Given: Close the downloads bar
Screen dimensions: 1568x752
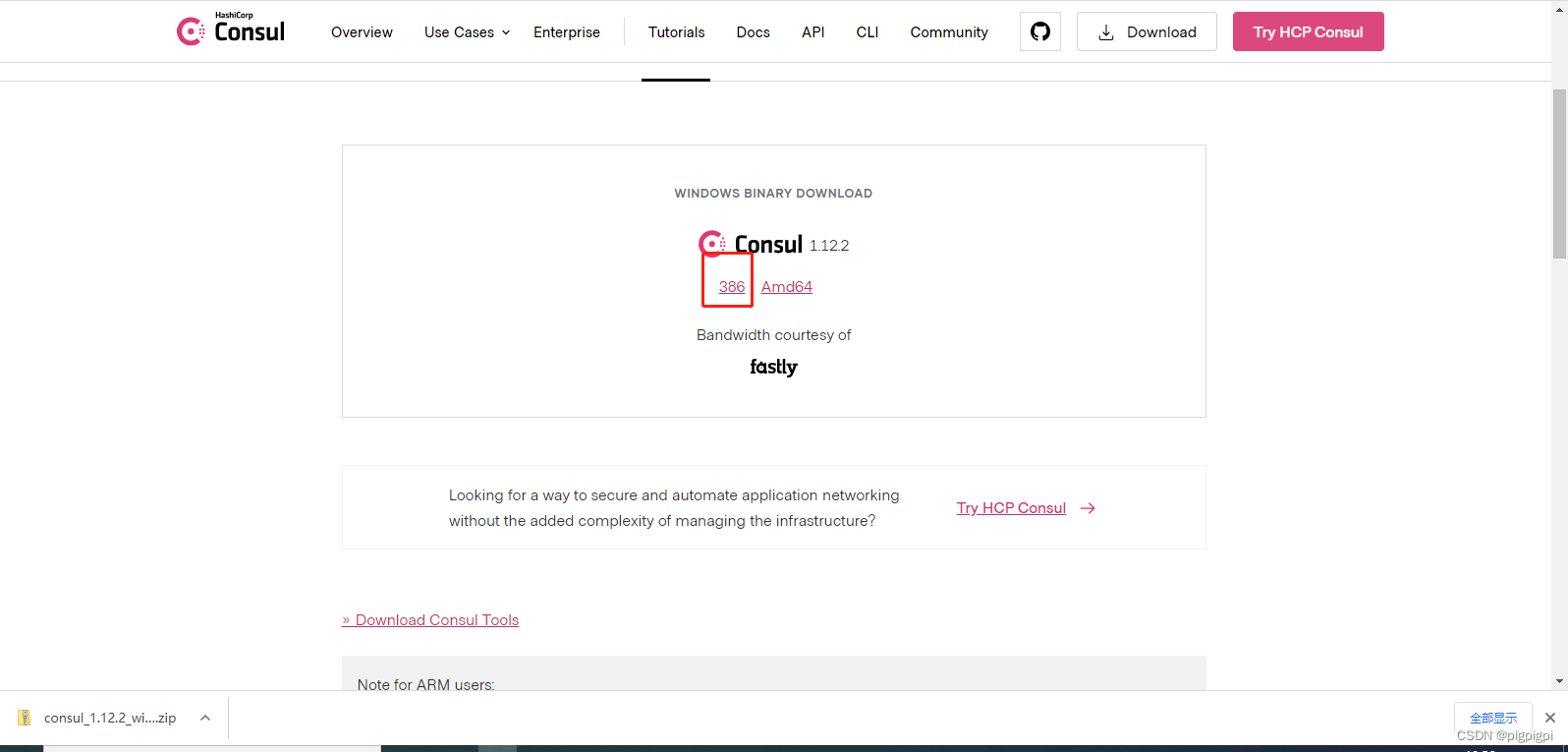Looking at the screenshot, I should point(1550,718).
